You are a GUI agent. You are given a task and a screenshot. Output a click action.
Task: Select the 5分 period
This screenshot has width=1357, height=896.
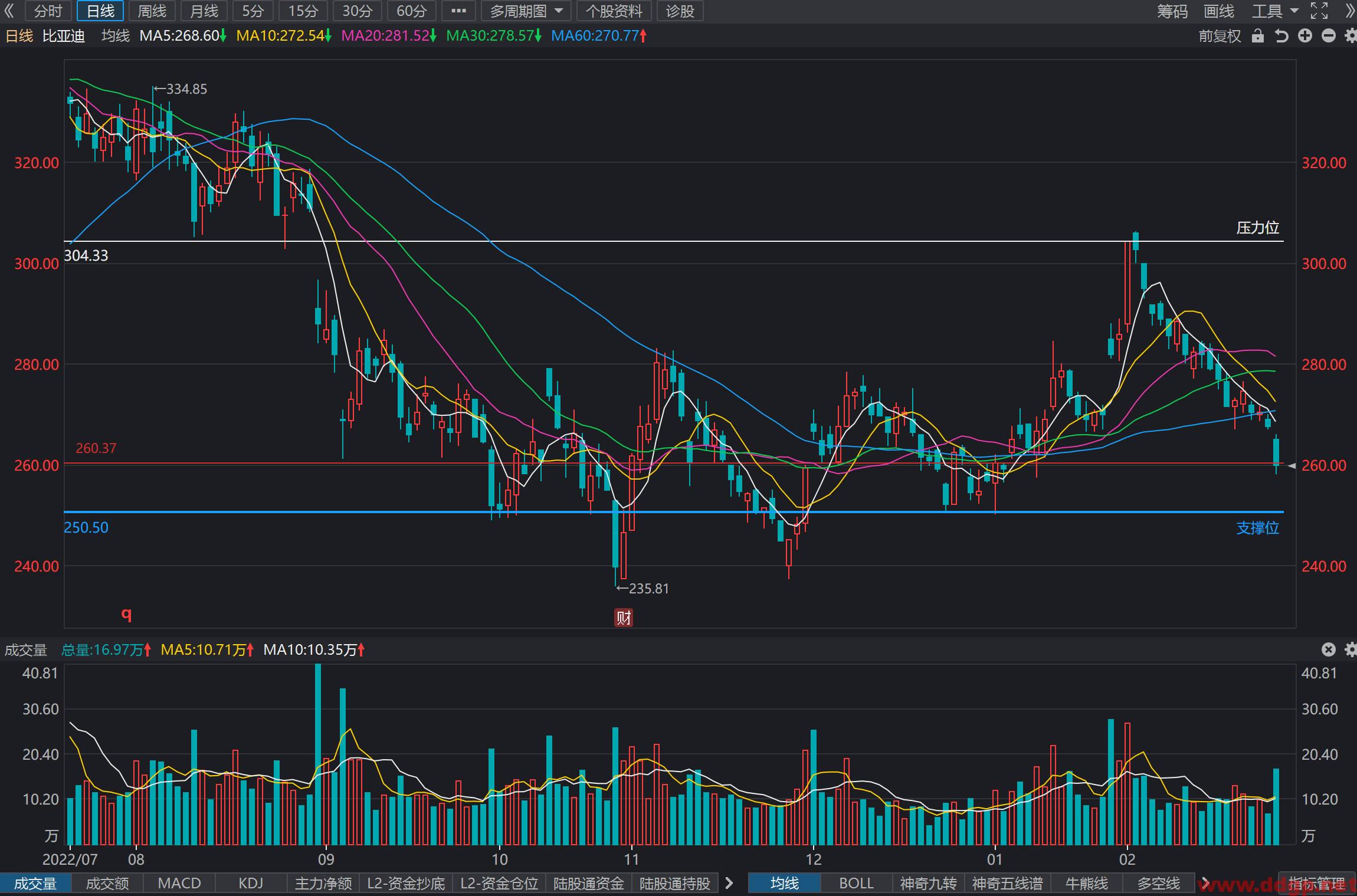(x=253, y=11)
